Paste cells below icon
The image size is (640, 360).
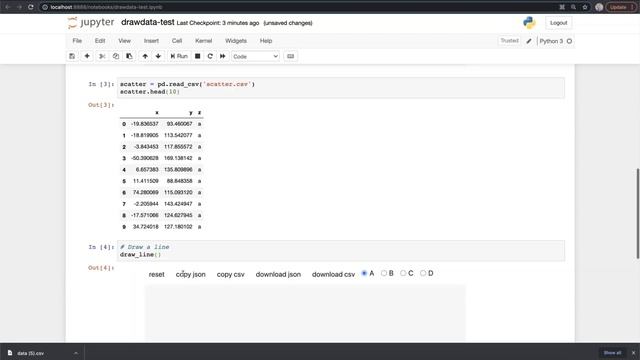tap(129, 56)
